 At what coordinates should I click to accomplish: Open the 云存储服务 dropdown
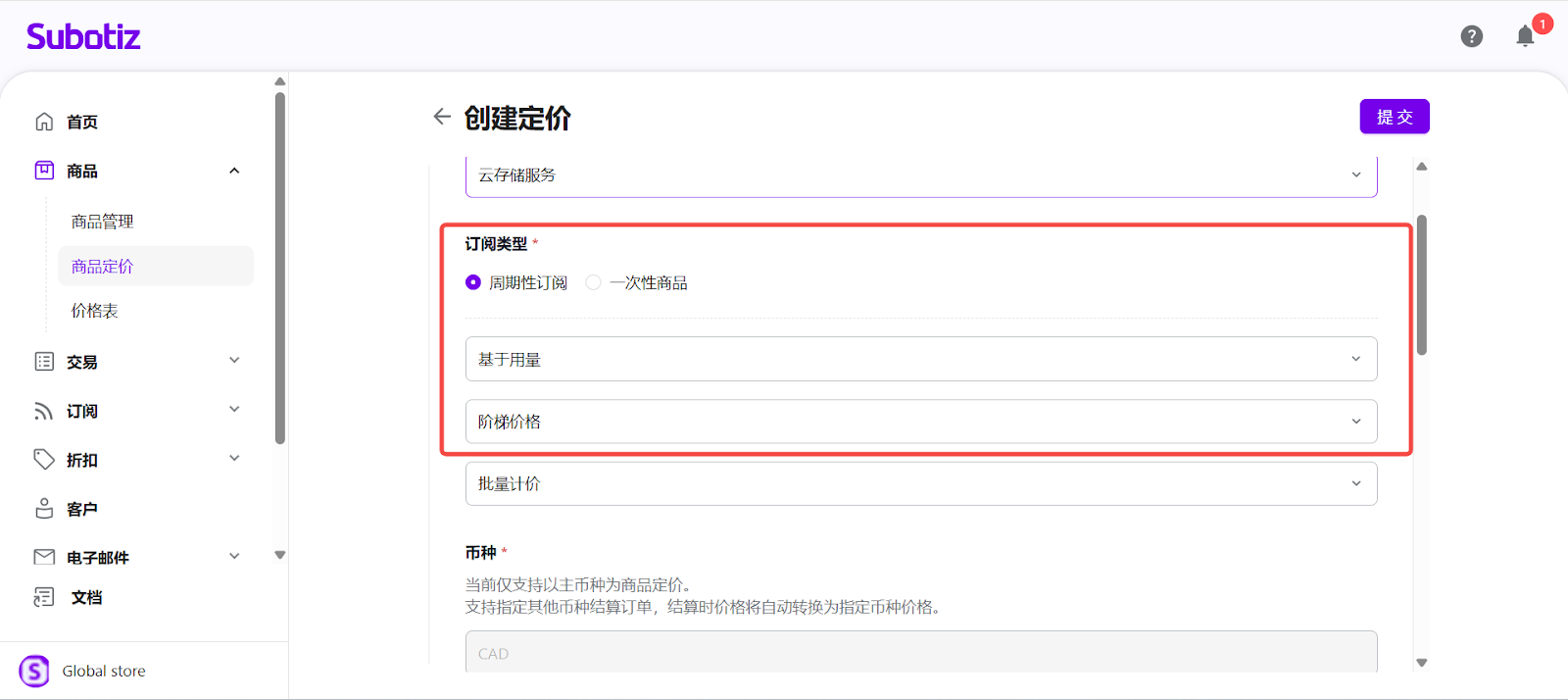921,175
